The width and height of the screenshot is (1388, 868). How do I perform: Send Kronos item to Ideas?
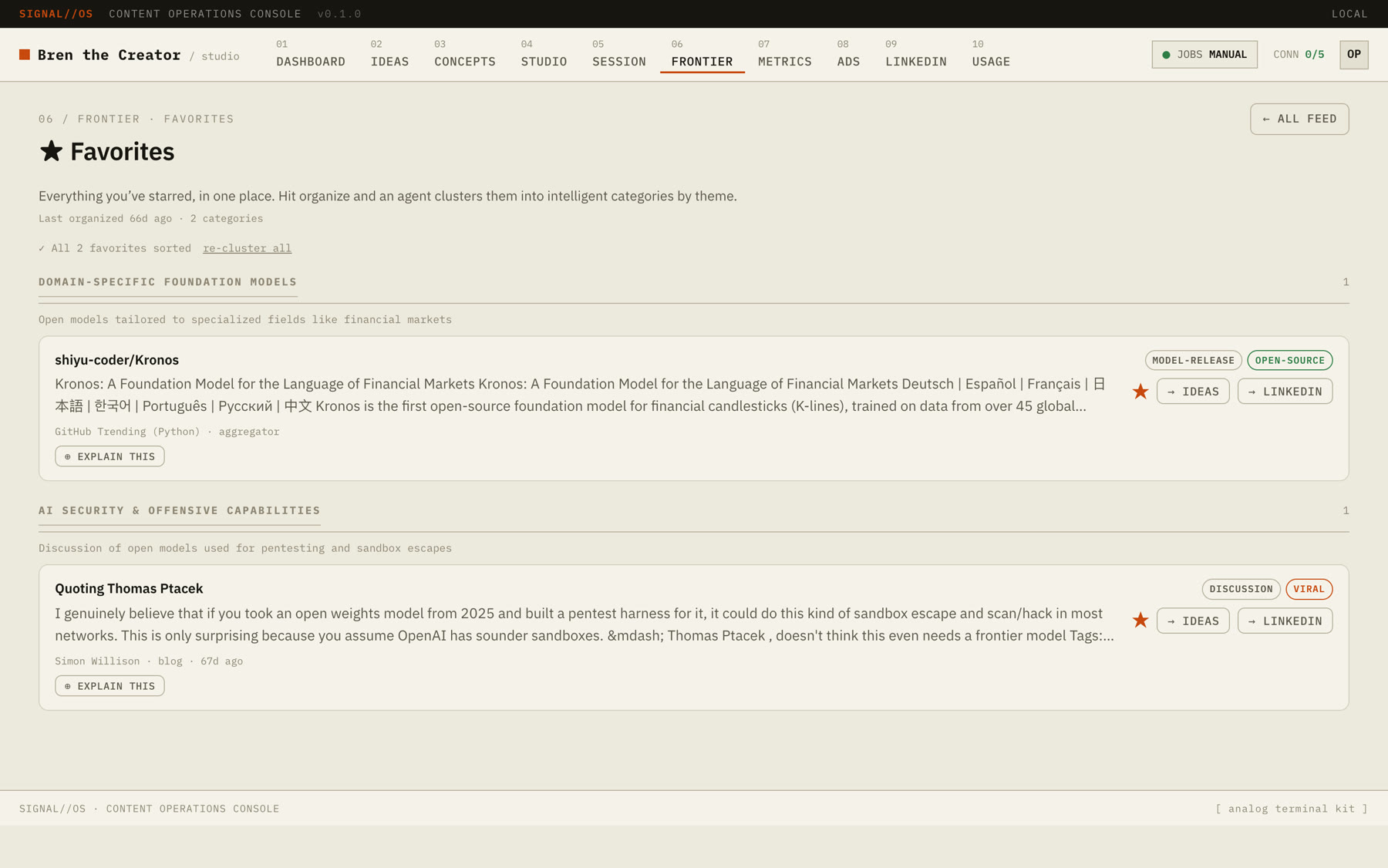(1193, 392)
